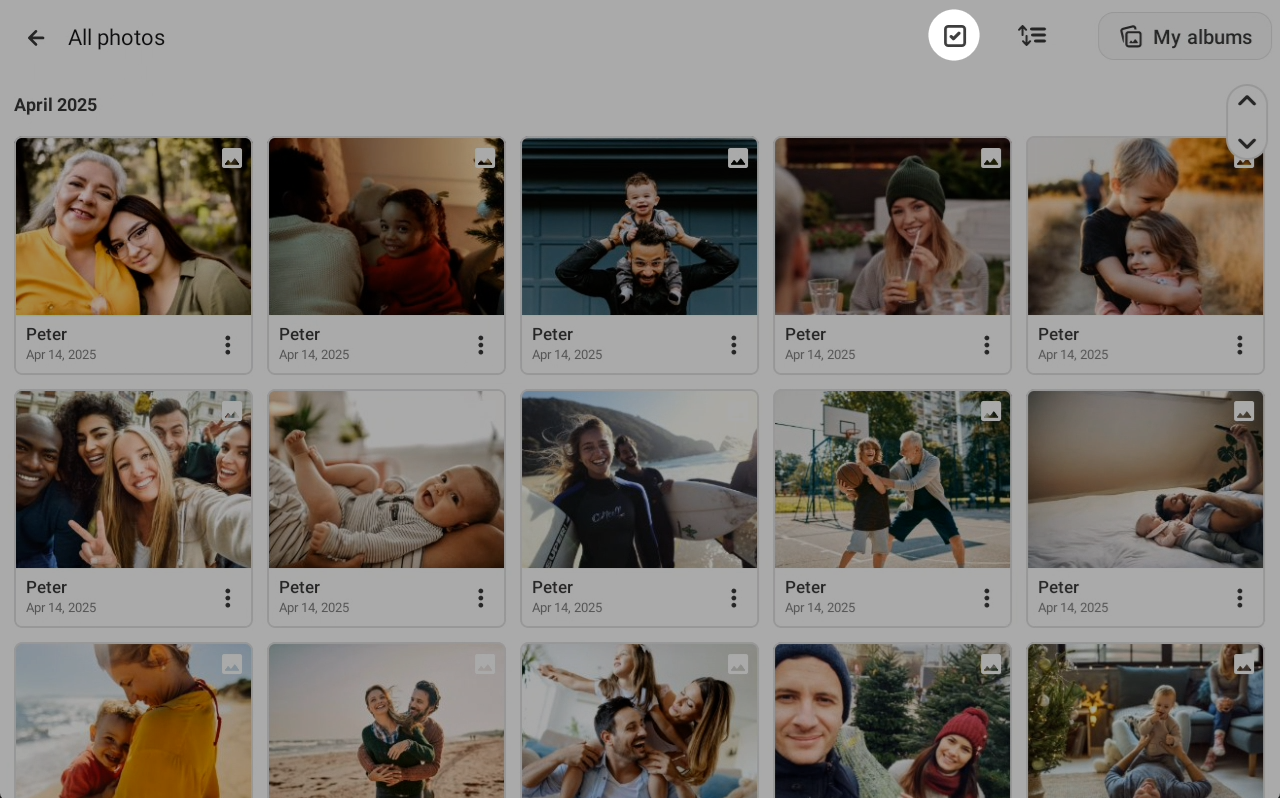Image resolution: width=1280 pixels, height=798 pixels.
Task: Open options for the surfer couple photo
Action: [x=734, y=598]
